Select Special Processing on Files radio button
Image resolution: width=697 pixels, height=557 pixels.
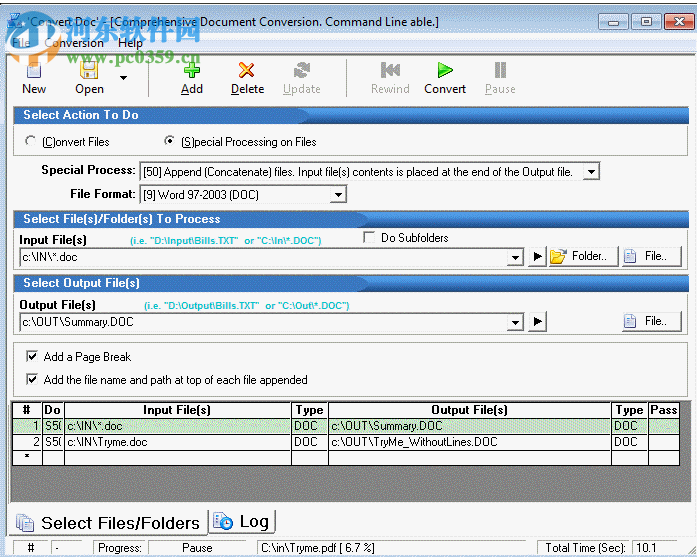pyautogui.click(x=169, y=141)
